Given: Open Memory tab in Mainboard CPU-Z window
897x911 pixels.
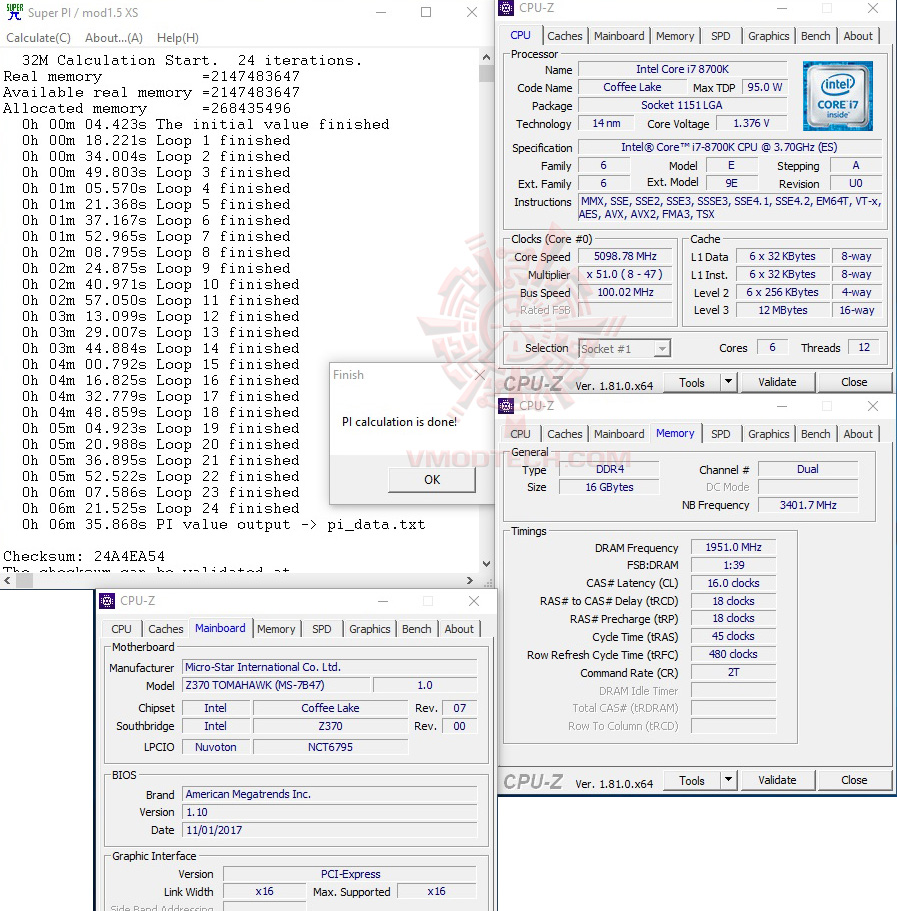Looking at the screenshot, I should click(x=276, y=629).
